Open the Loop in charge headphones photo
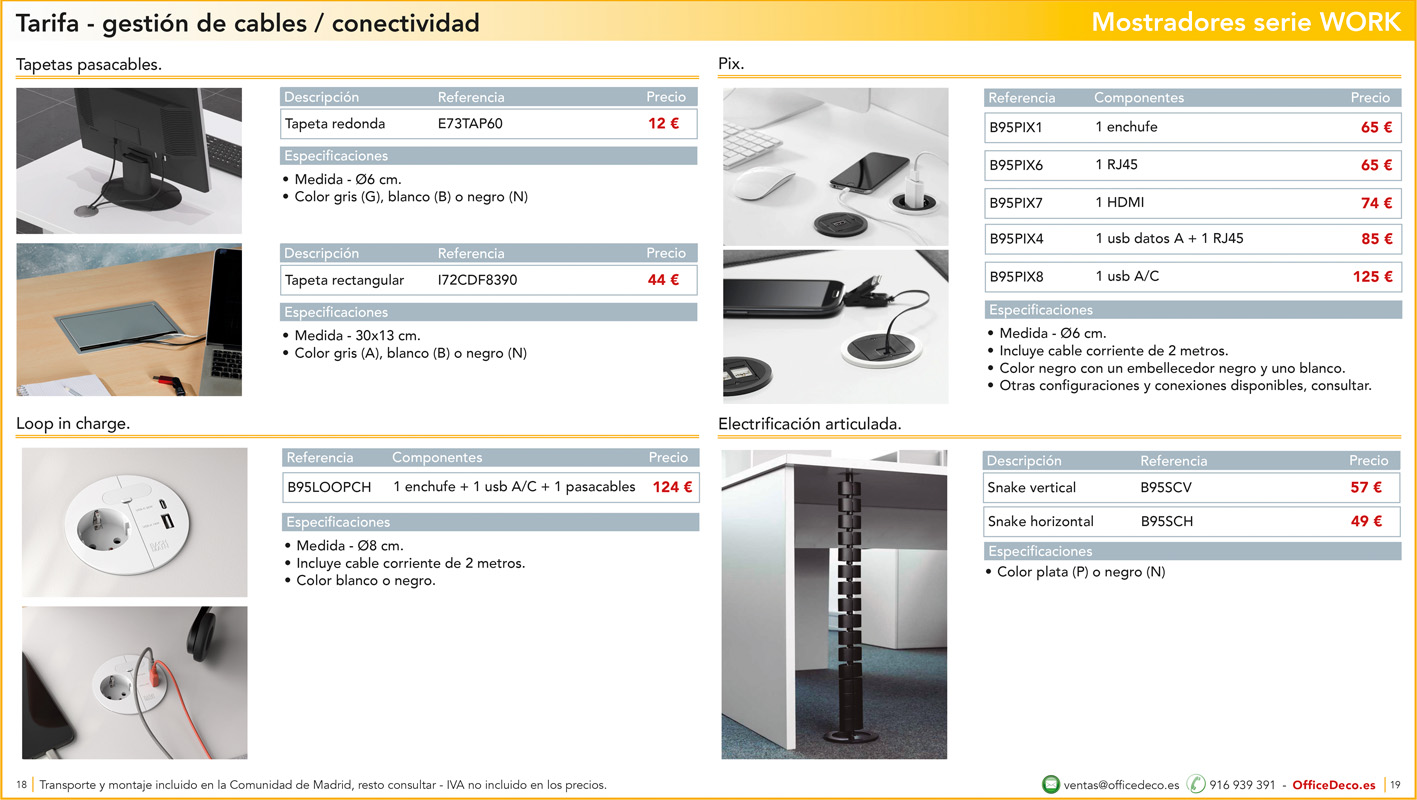Viewport: 1417px width, 800px height. coord(135,682)
